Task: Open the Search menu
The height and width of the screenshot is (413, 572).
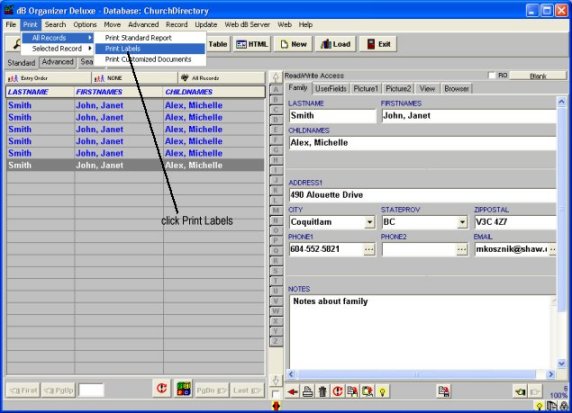Action: coord(55,24)
